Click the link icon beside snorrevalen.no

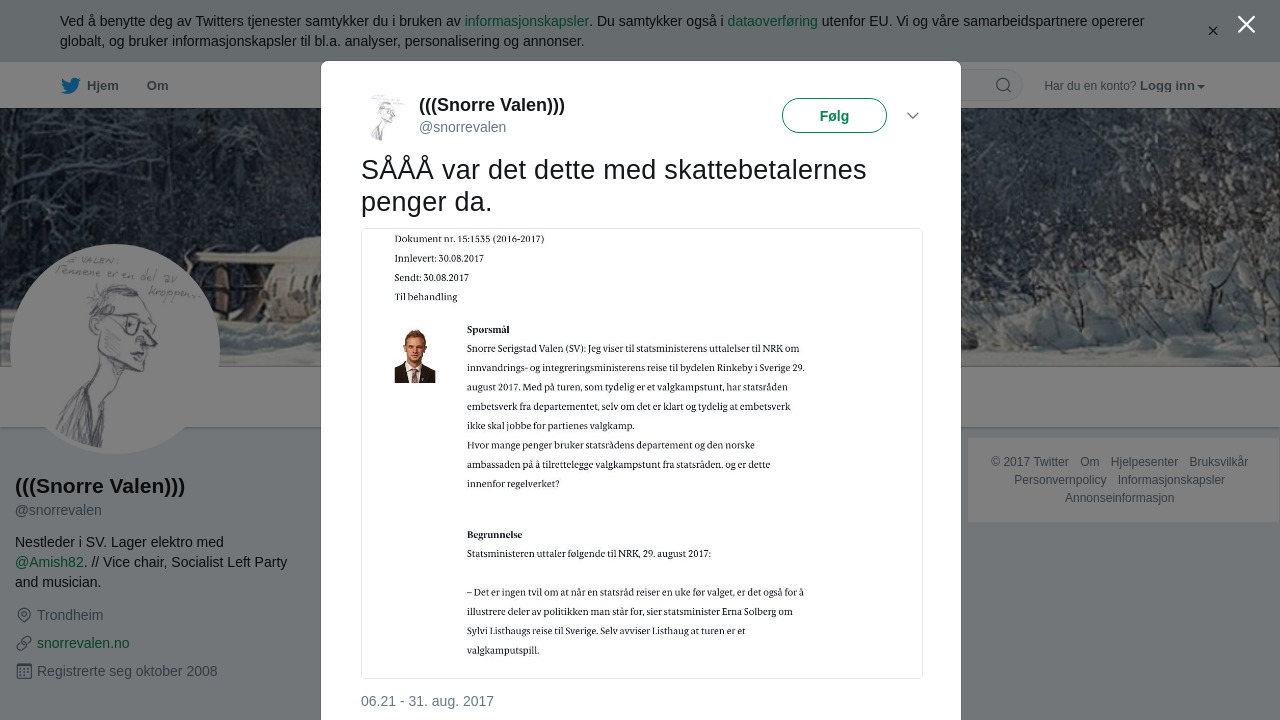click(24, 643)
